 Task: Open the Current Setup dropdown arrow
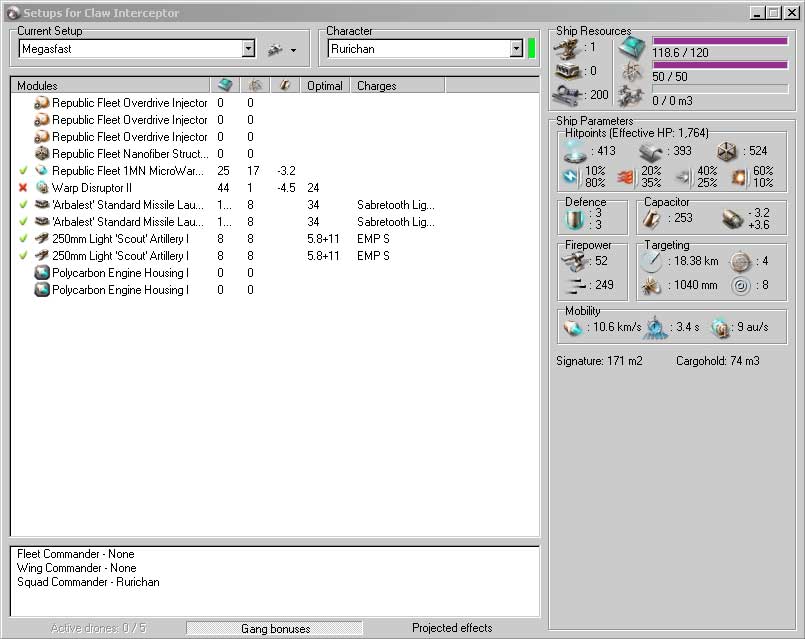pyautogui.click(x=248, y=49)
